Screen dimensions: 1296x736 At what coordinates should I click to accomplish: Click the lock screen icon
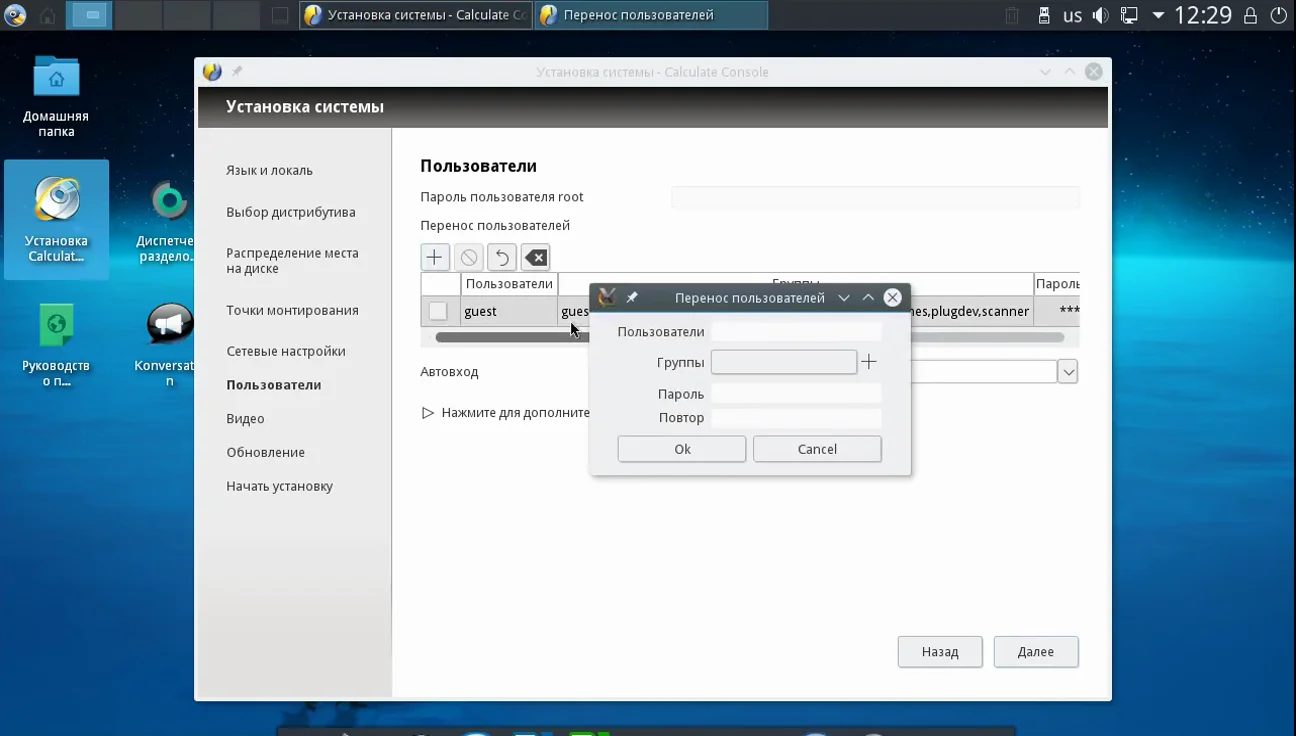(x=1250, y=16)
